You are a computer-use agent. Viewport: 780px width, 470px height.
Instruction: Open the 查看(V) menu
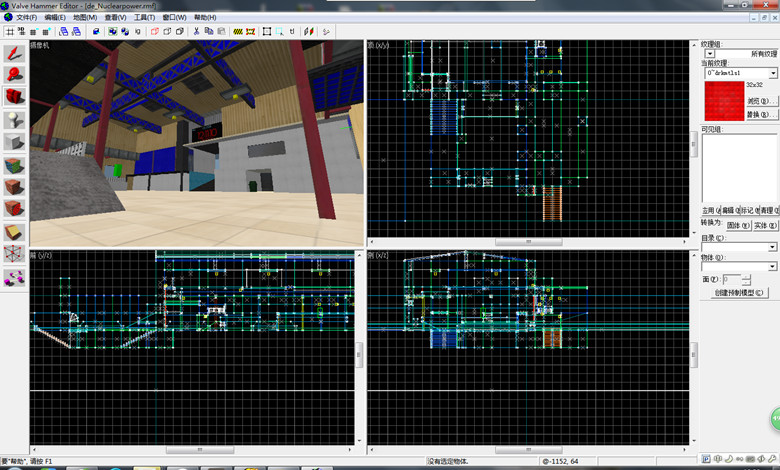(x=115, y=17)
